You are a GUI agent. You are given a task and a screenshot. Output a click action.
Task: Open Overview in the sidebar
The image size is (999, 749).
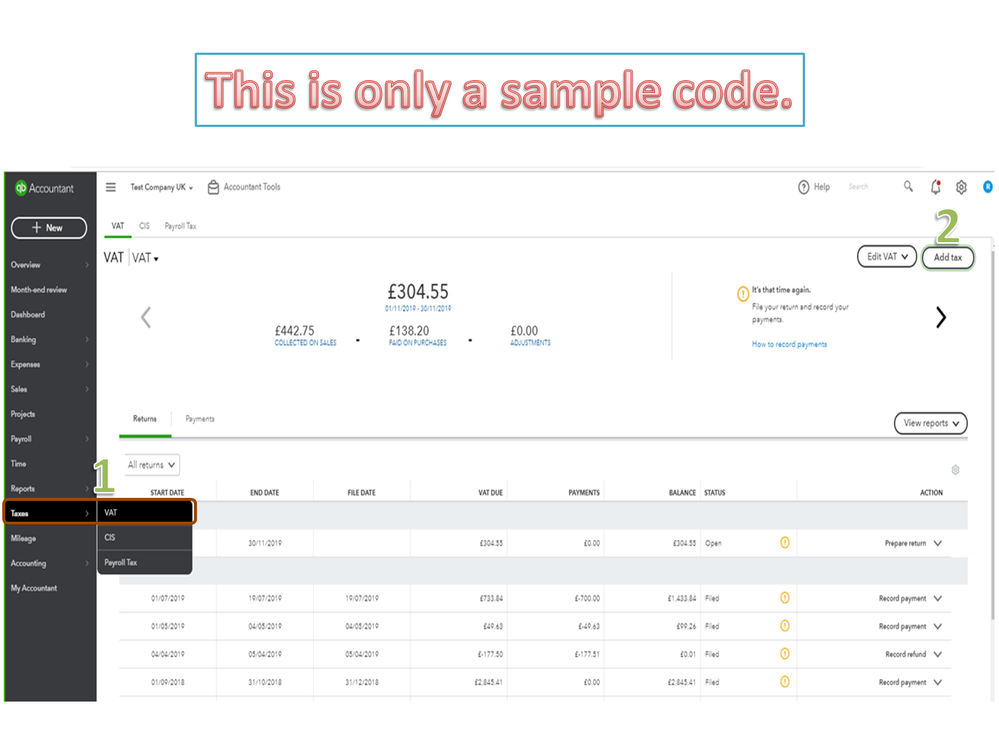coord(50,265)
